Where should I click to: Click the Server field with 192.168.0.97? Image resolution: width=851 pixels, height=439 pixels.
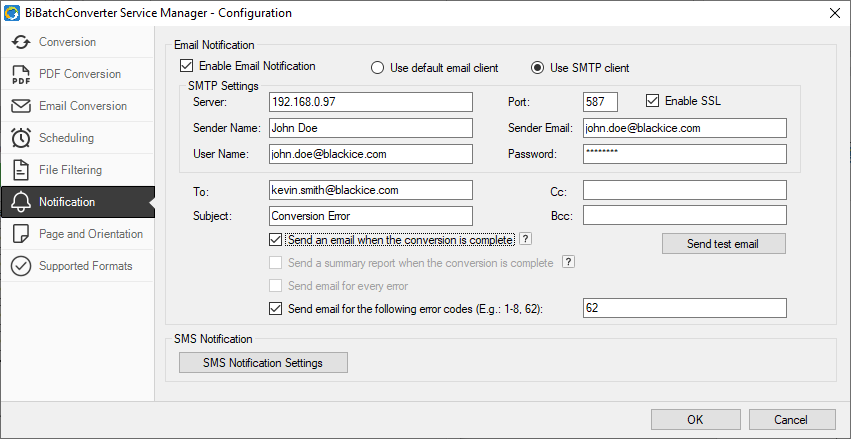point(371,102)
